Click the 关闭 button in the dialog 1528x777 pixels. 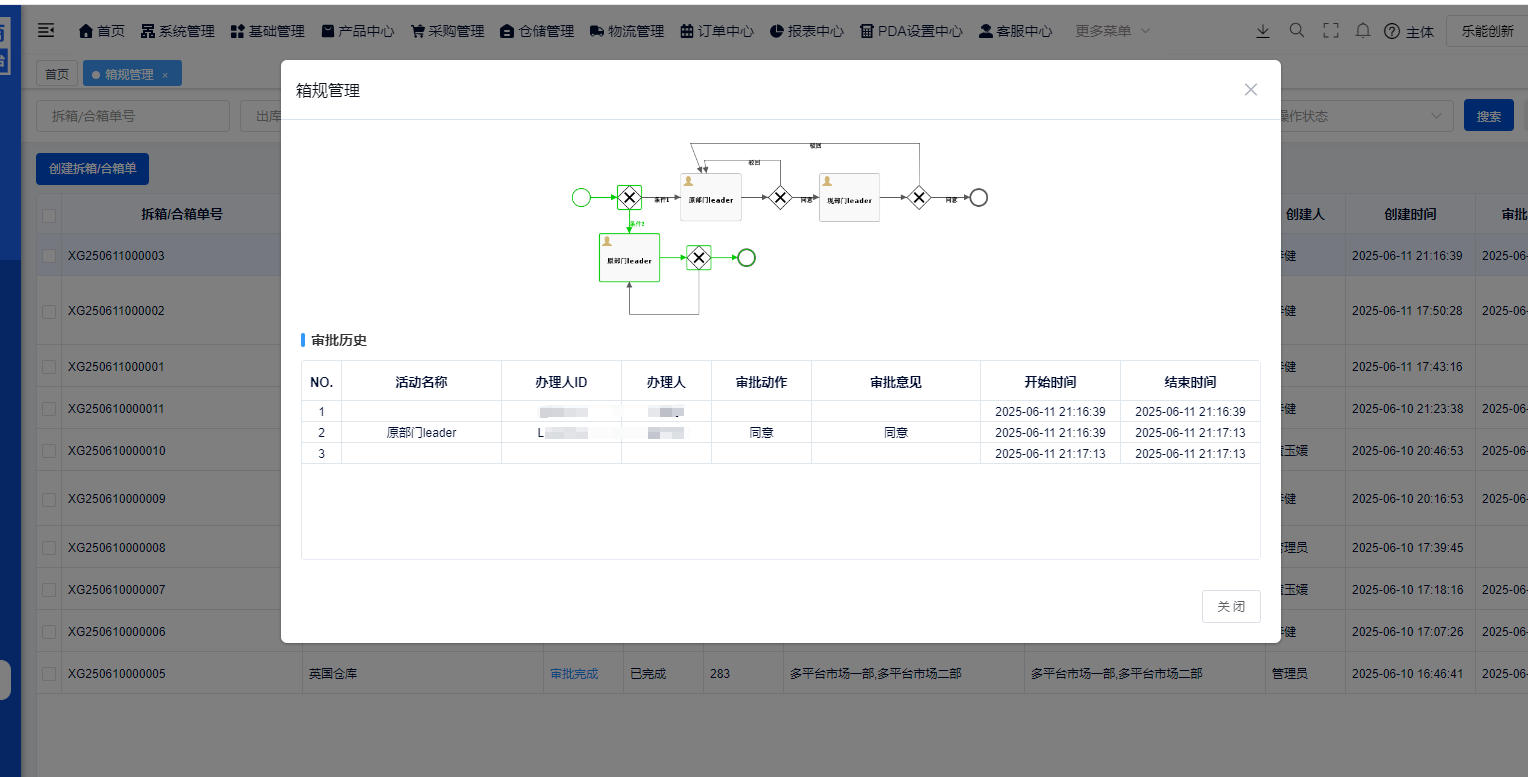pyautogui.click(x=1231, y=606)
